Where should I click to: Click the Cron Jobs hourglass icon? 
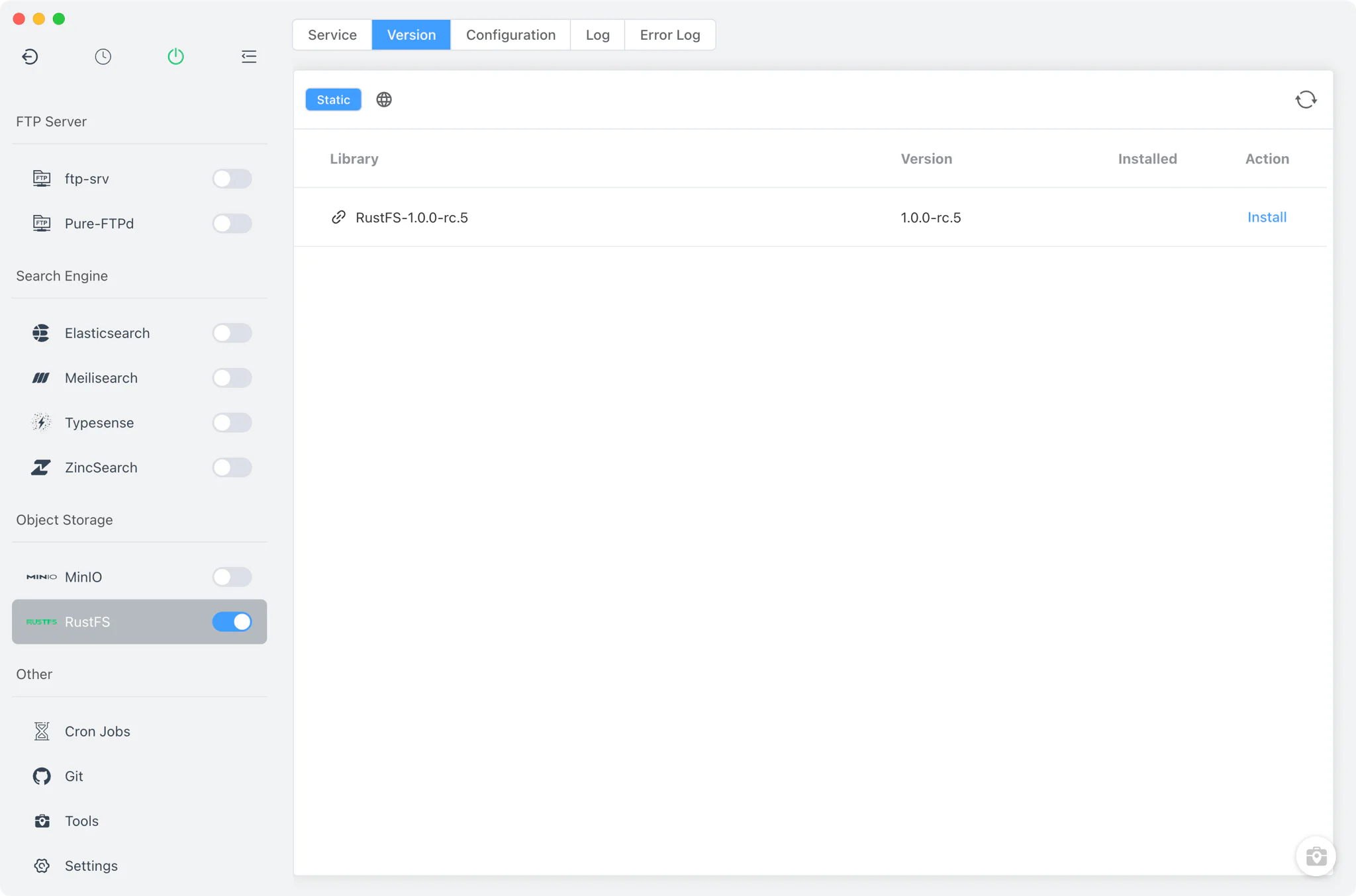(x=42, y=731)
